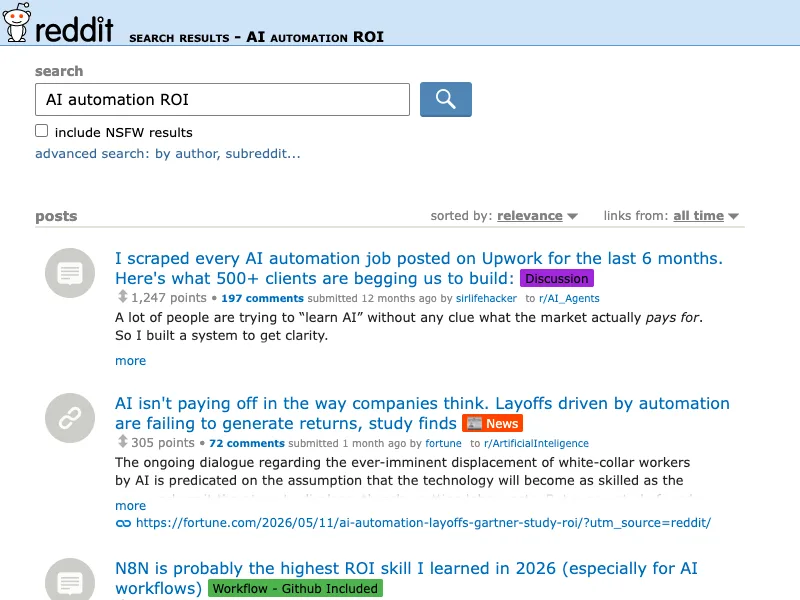
Task: Open the 72 comments link
Action: [x=246, y=443]
